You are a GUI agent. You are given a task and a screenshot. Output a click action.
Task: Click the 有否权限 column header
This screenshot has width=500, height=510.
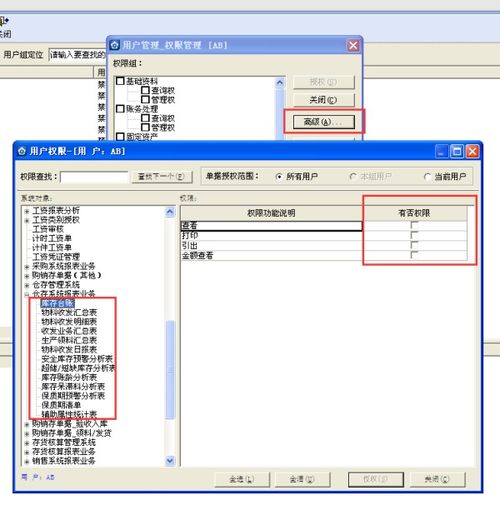414,213
